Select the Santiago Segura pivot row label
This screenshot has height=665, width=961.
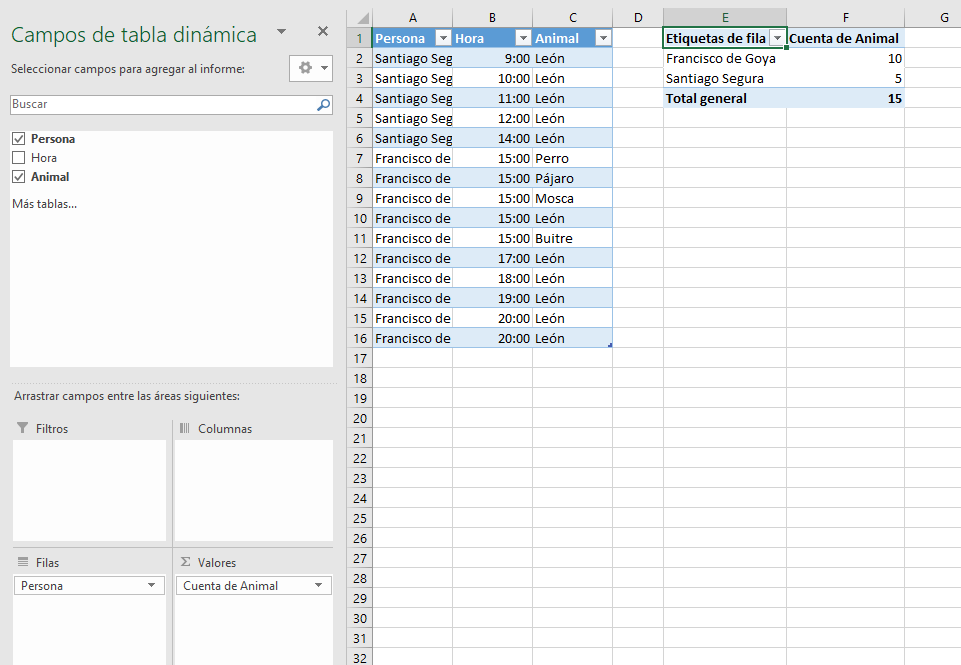(725, 78)
